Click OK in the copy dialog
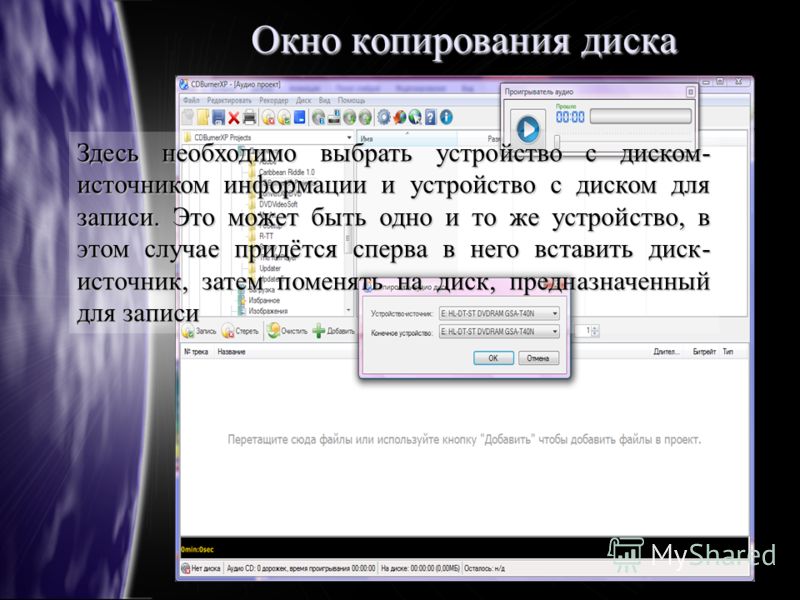The image size is (800, 600). coord(493,358)
